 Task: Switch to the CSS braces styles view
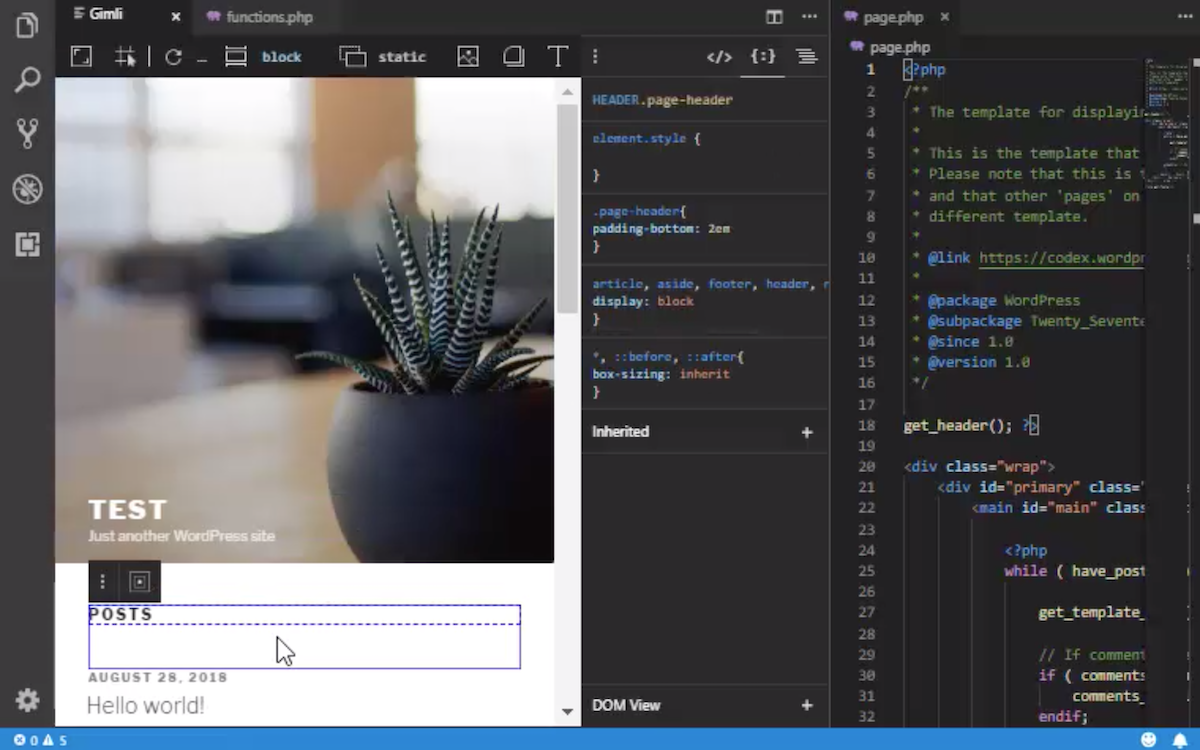point(763,57)
